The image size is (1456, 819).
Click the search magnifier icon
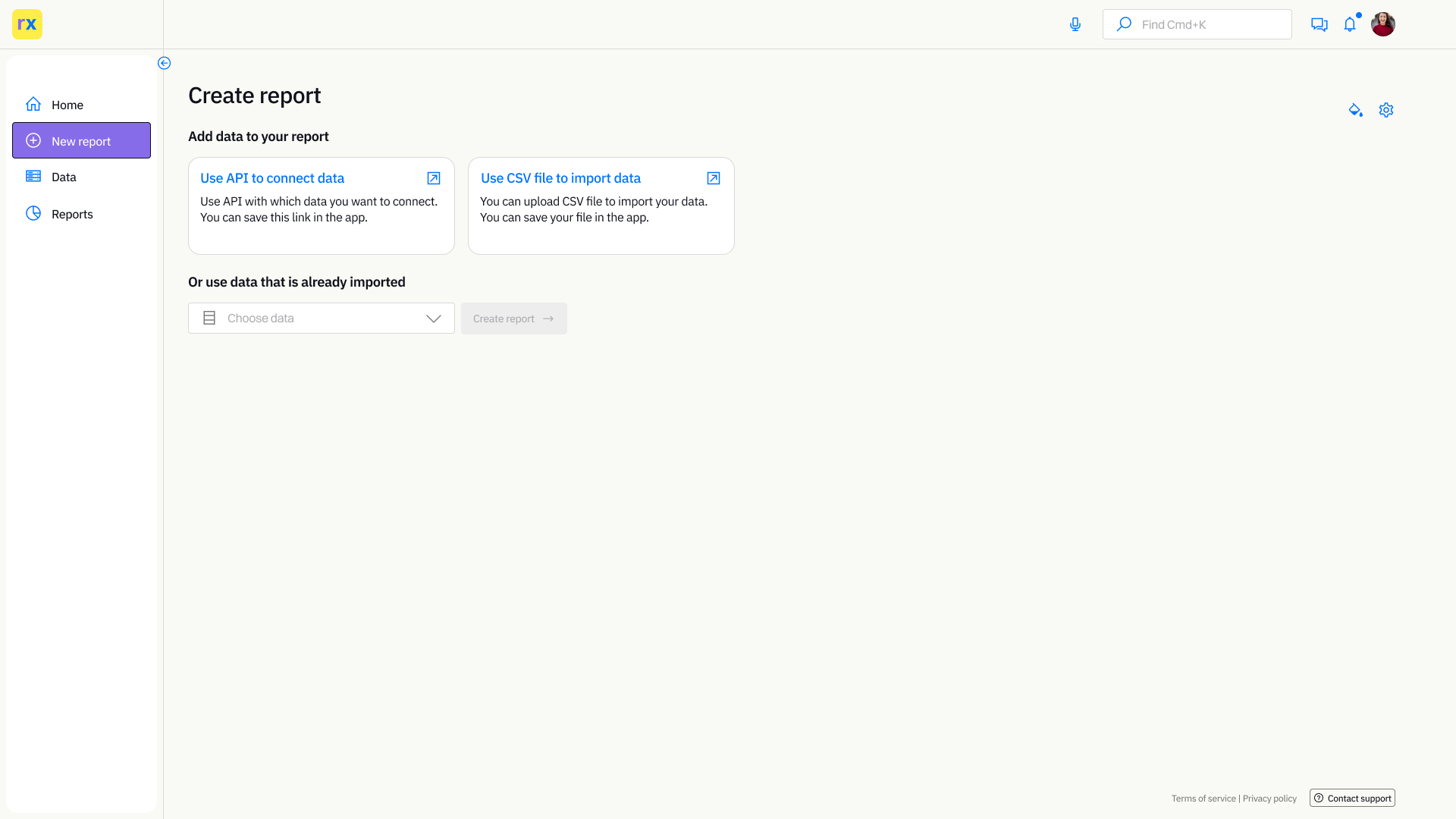(1125, 24)
